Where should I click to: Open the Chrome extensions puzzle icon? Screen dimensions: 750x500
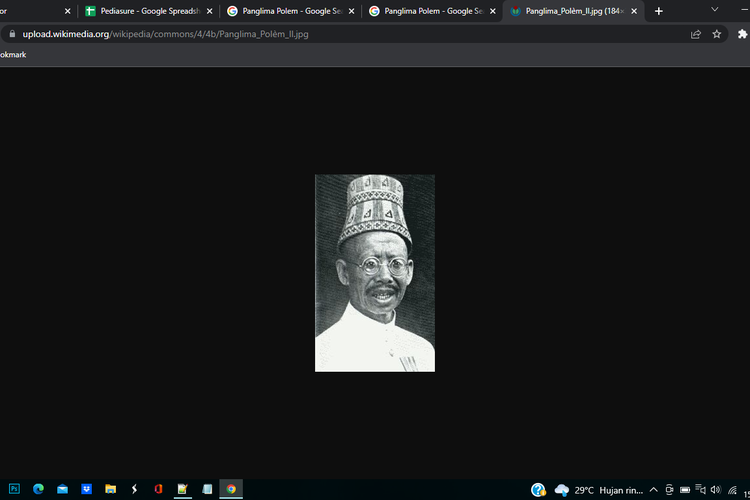coord(743,34)
